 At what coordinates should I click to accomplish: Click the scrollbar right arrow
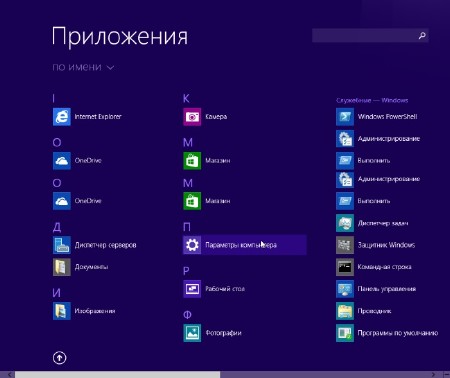click(433, 375)
